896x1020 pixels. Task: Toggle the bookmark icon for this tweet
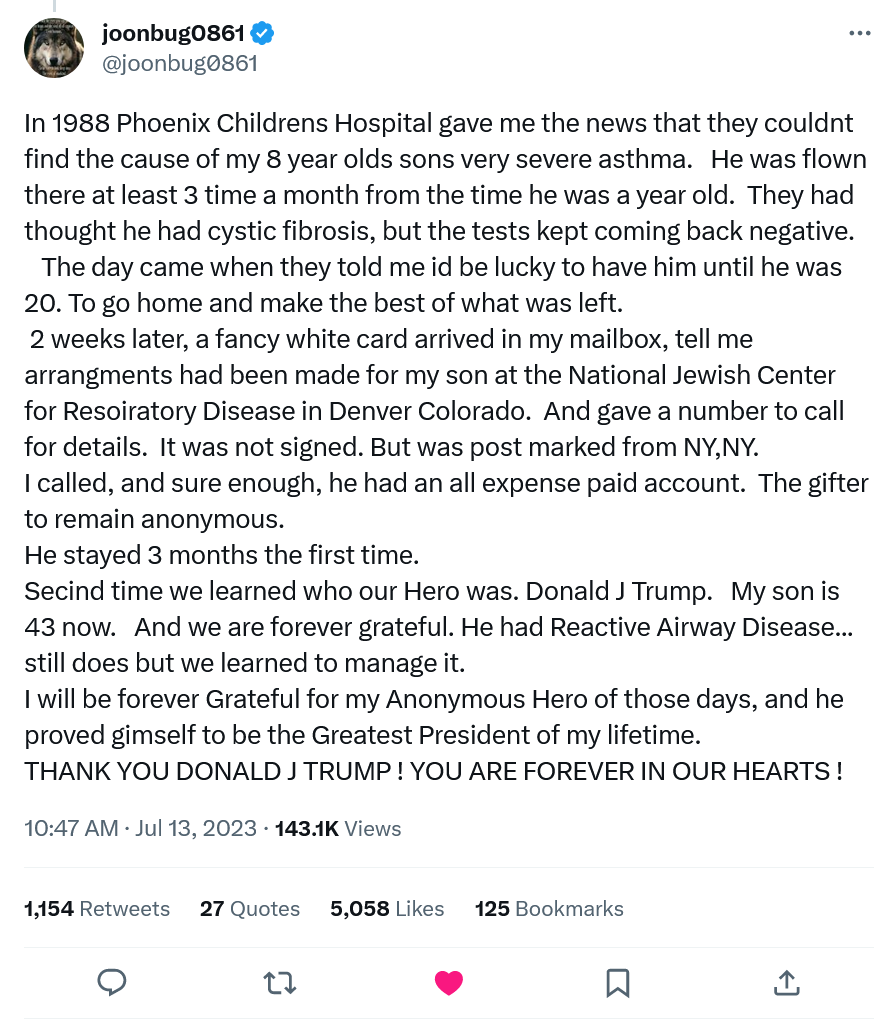point(618,982)
